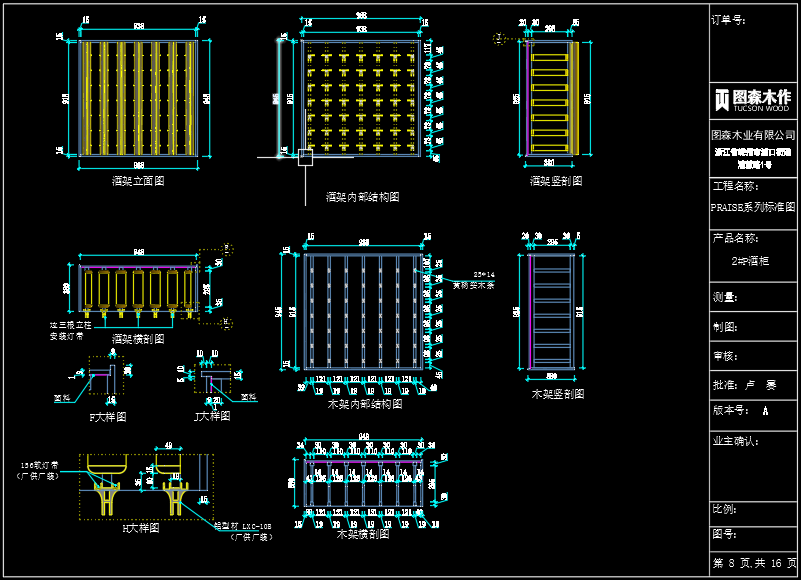Screen dimensions: 801x580
Task: Click the J大样图 detail title
Action: click(x=216, y=416)
